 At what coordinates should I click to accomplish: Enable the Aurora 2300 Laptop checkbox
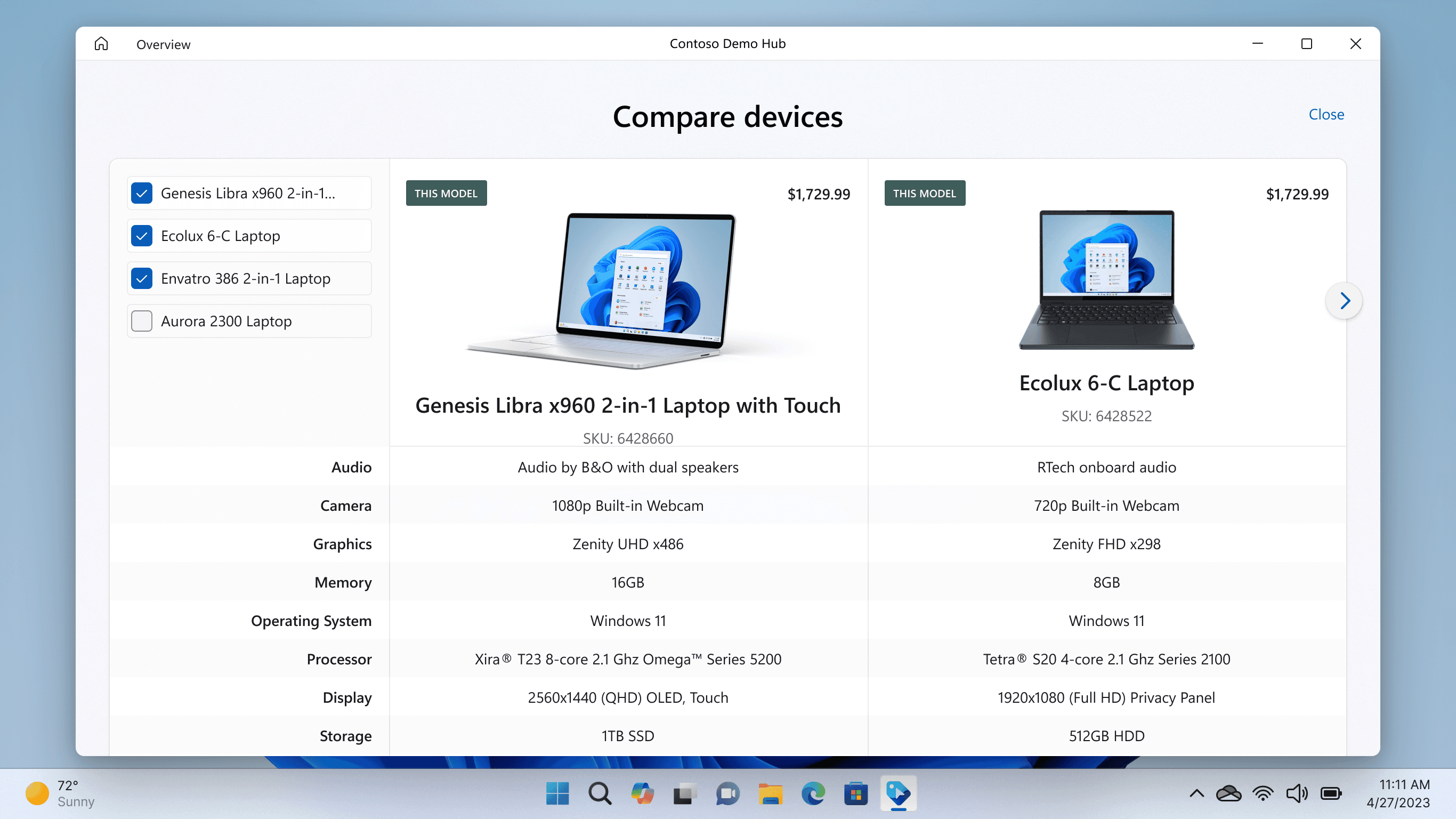141,320
